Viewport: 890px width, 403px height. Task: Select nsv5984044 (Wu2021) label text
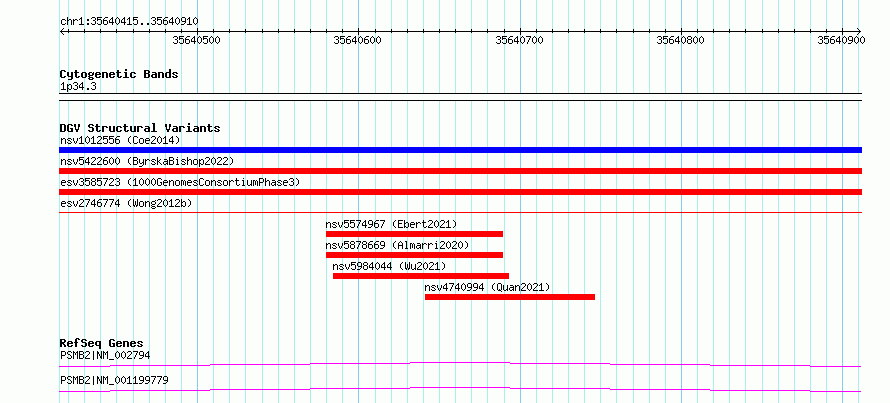click(389, 266)
